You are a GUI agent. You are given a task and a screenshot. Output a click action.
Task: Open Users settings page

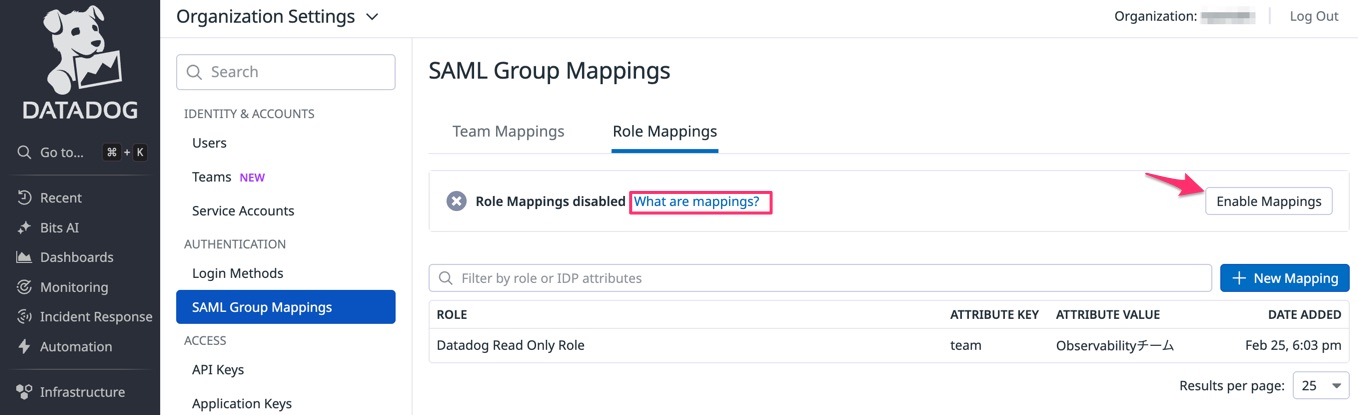[209, 143]
